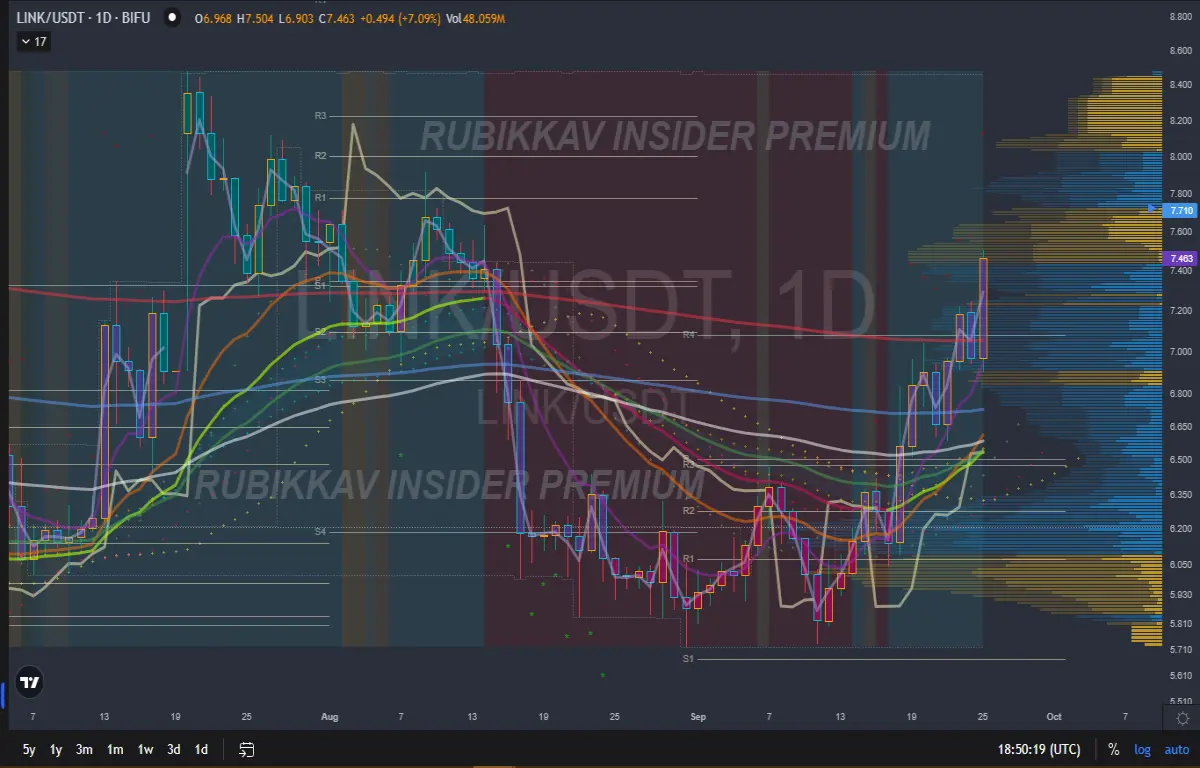Click the blue 7.710 price label

pyautogui.click(x=1181, y=210)
